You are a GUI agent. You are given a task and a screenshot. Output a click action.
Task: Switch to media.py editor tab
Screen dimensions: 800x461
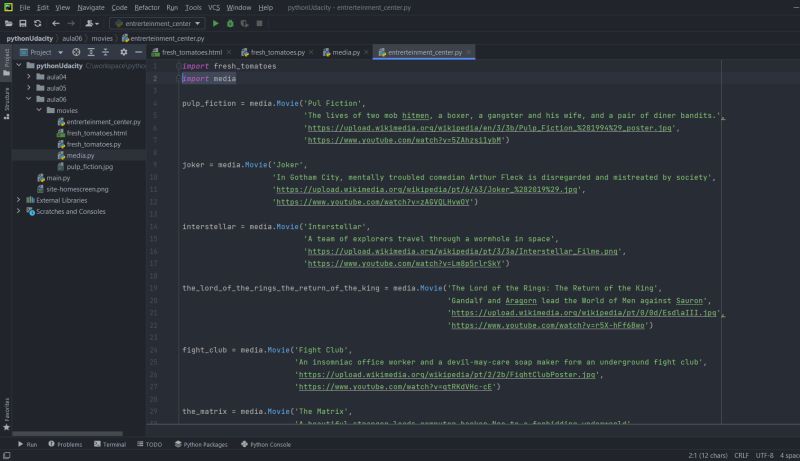345,52
